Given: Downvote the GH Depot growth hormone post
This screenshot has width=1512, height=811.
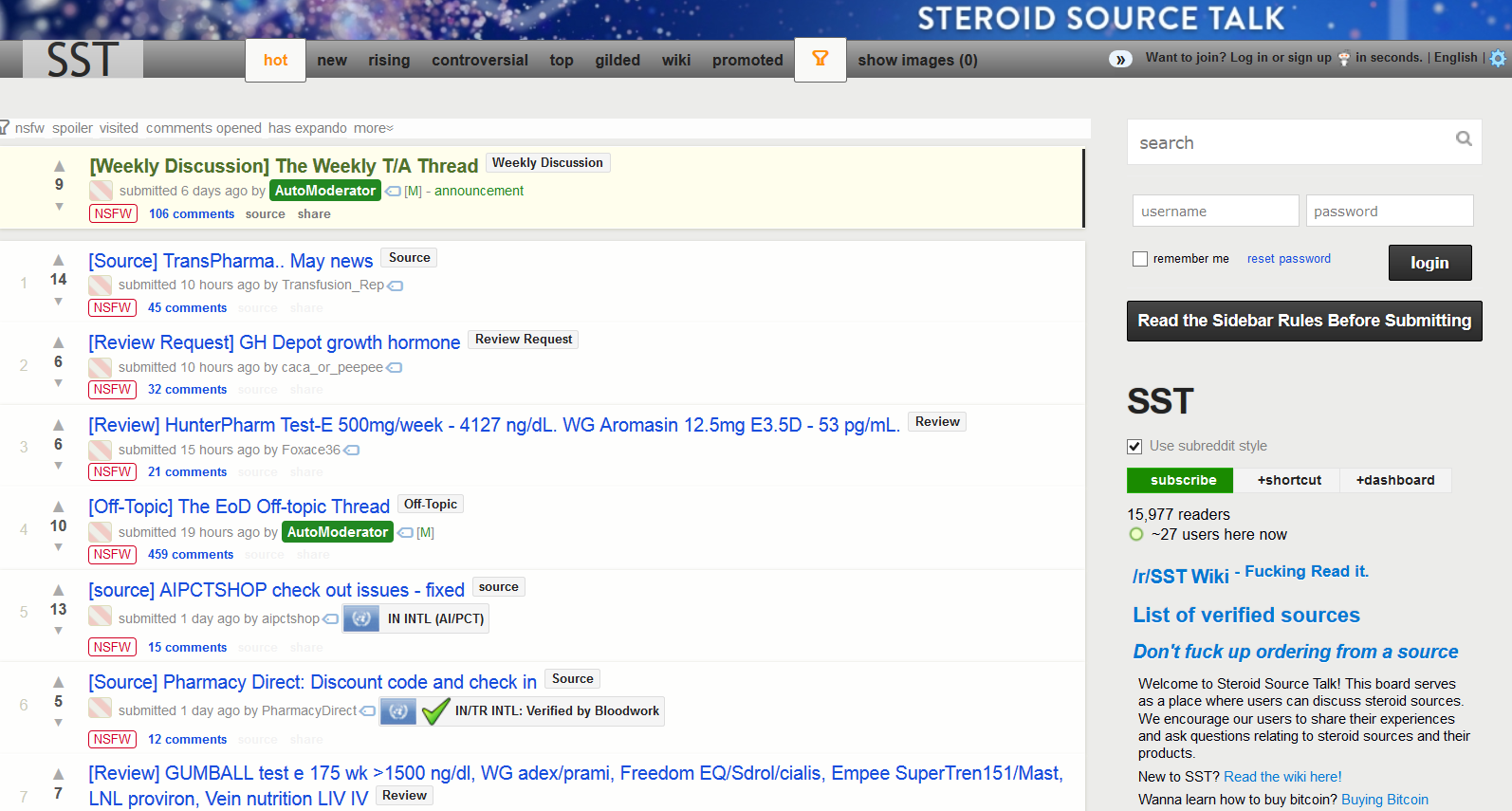Looking at the screenshot, I should point(59,382).
